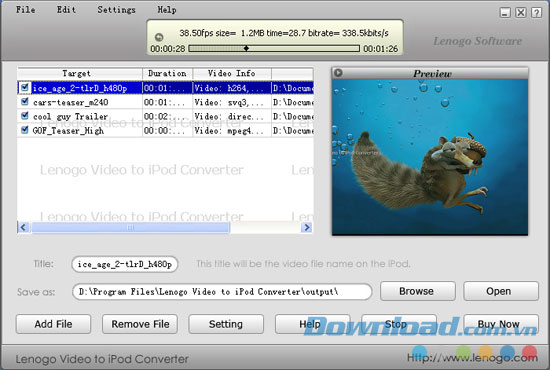
Task: Click the Save as path field
Action: click(222, 292)
